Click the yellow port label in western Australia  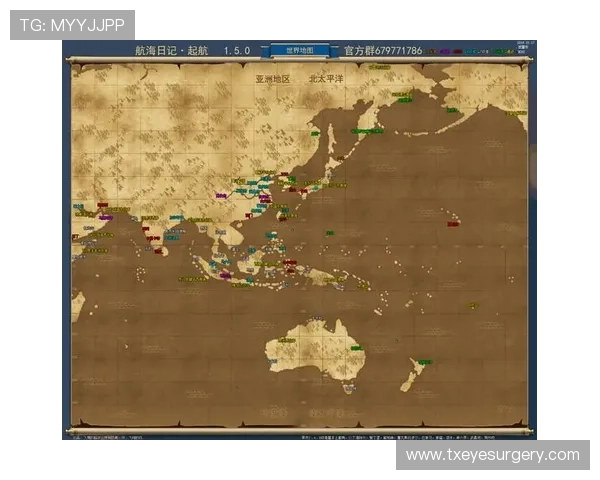point(287,340)
